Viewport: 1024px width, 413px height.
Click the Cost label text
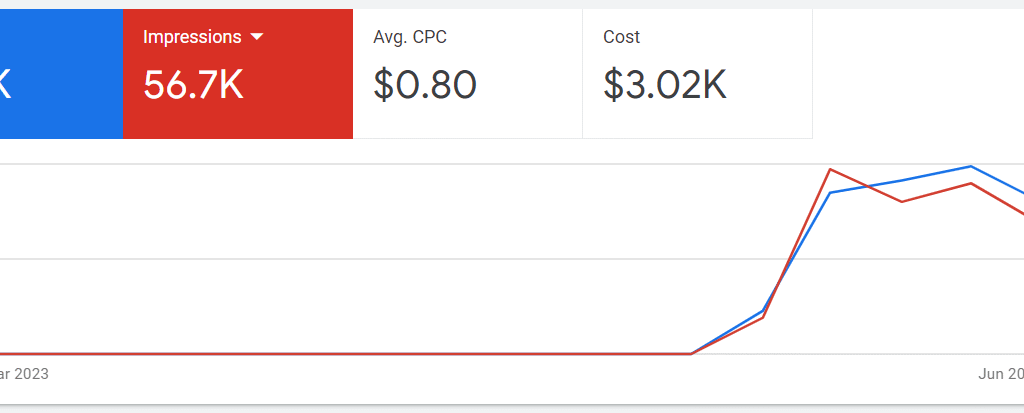tap(621, 37)
